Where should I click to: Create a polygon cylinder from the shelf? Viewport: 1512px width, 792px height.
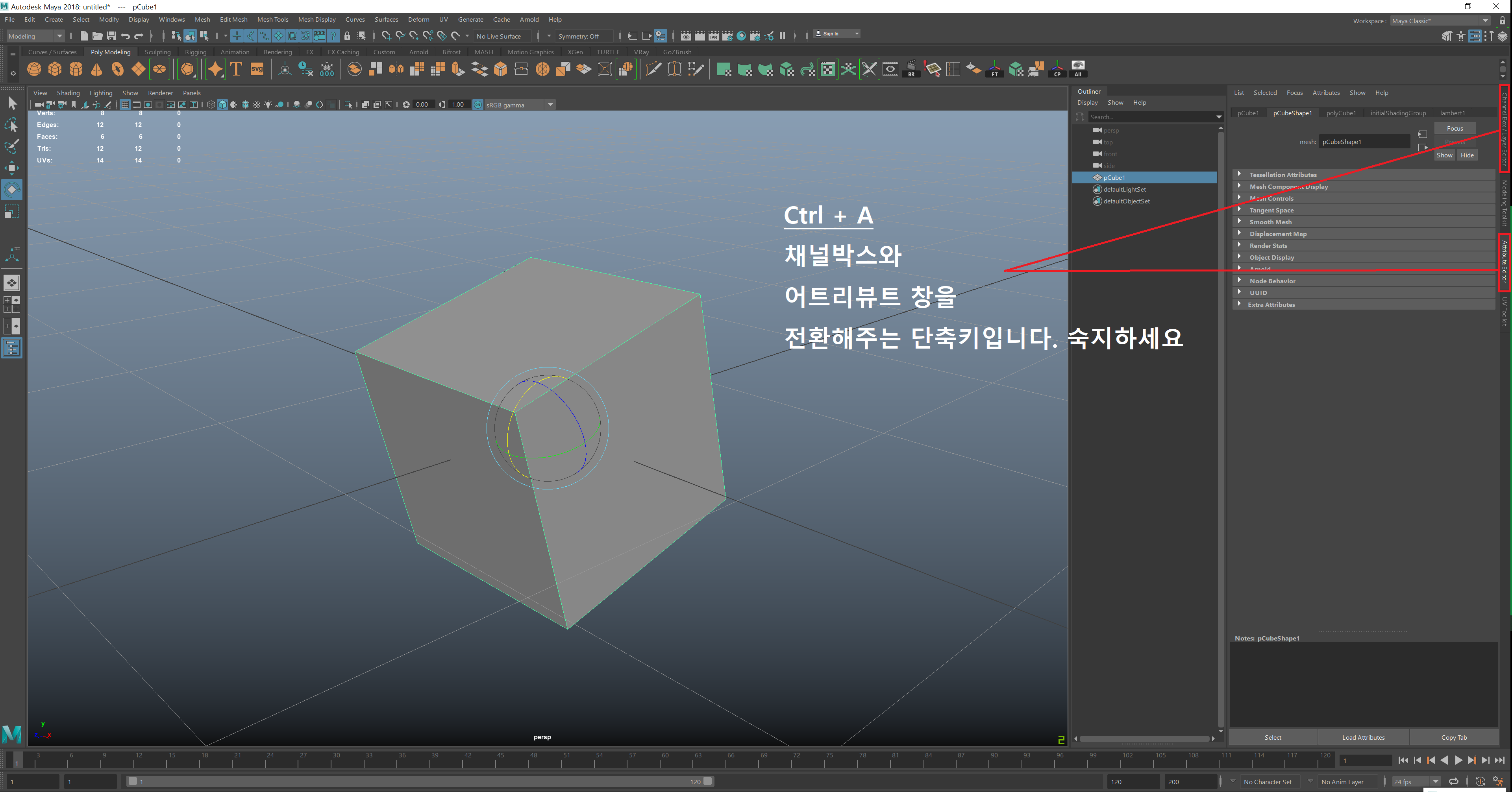coord(76,69)
